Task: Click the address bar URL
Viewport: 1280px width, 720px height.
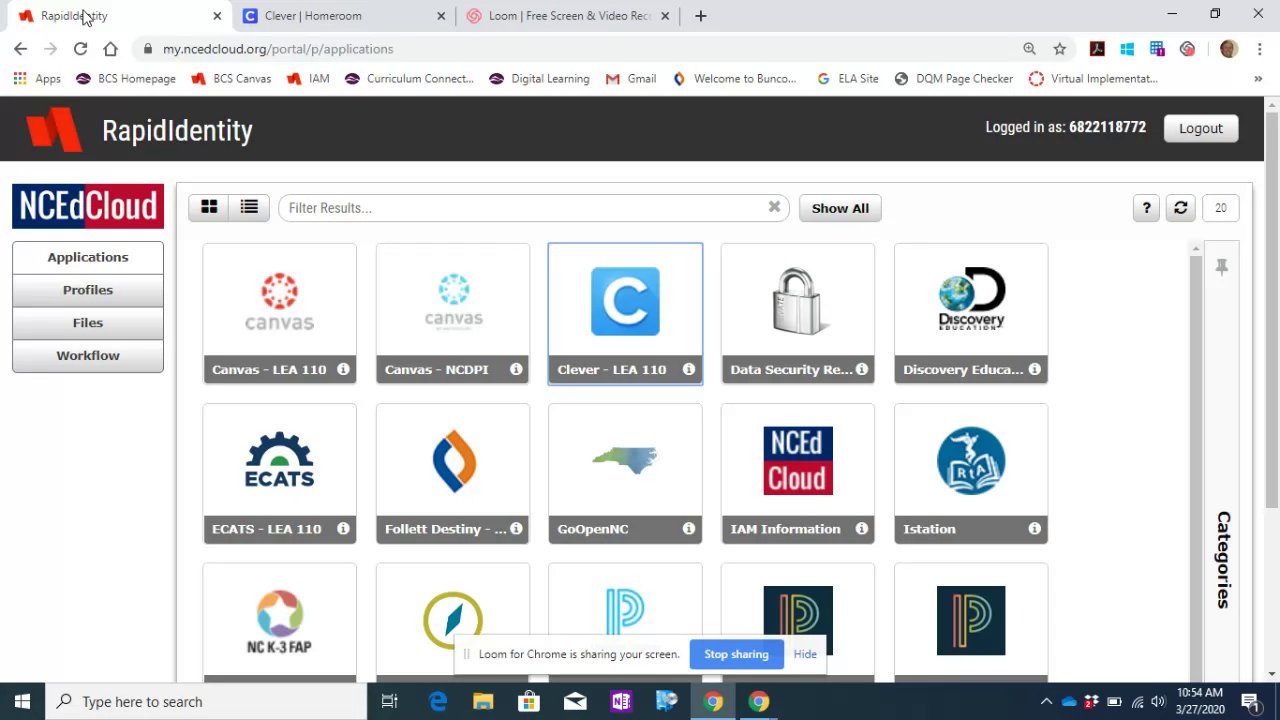Action: tap(278, 49)
